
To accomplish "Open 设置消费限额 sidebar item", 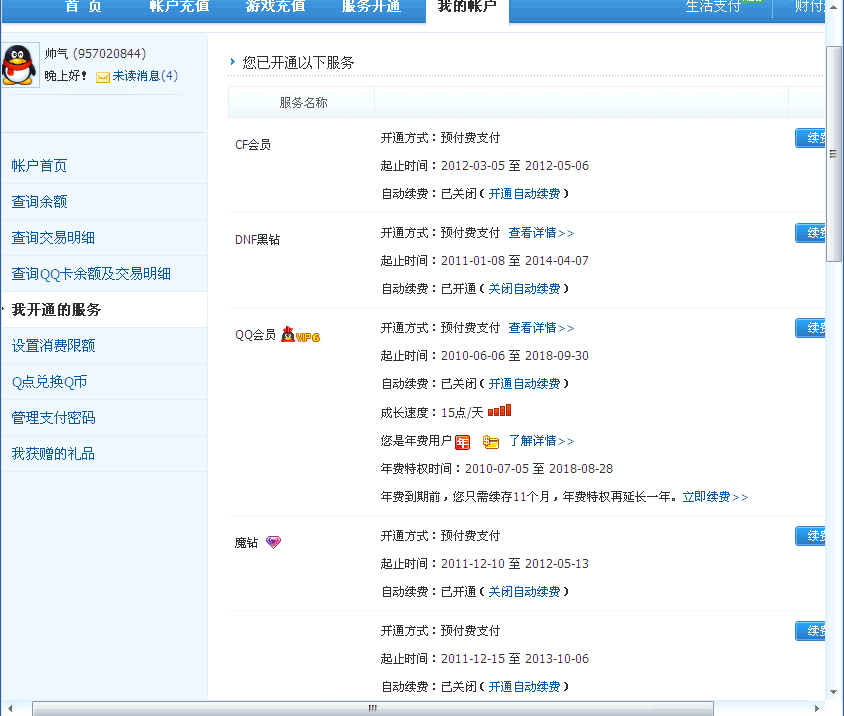I will [x=53, y=346].
